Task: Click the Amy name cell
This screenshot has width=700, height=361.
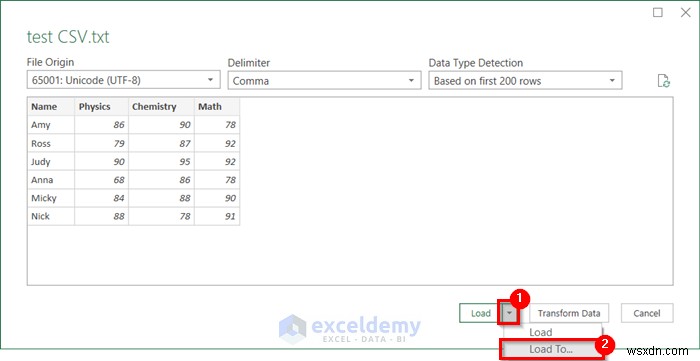Action: tap(51, 125)
